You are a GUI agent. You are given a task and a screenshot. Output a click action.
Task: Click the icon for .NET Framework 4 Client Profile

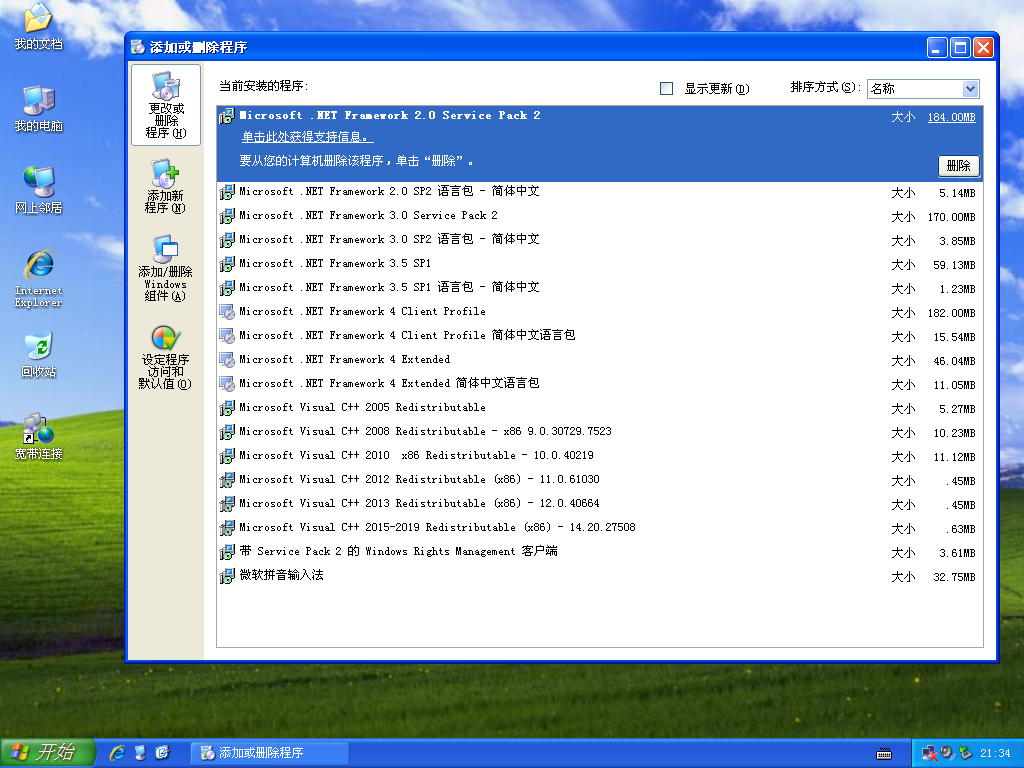click(x=227, y=312)
